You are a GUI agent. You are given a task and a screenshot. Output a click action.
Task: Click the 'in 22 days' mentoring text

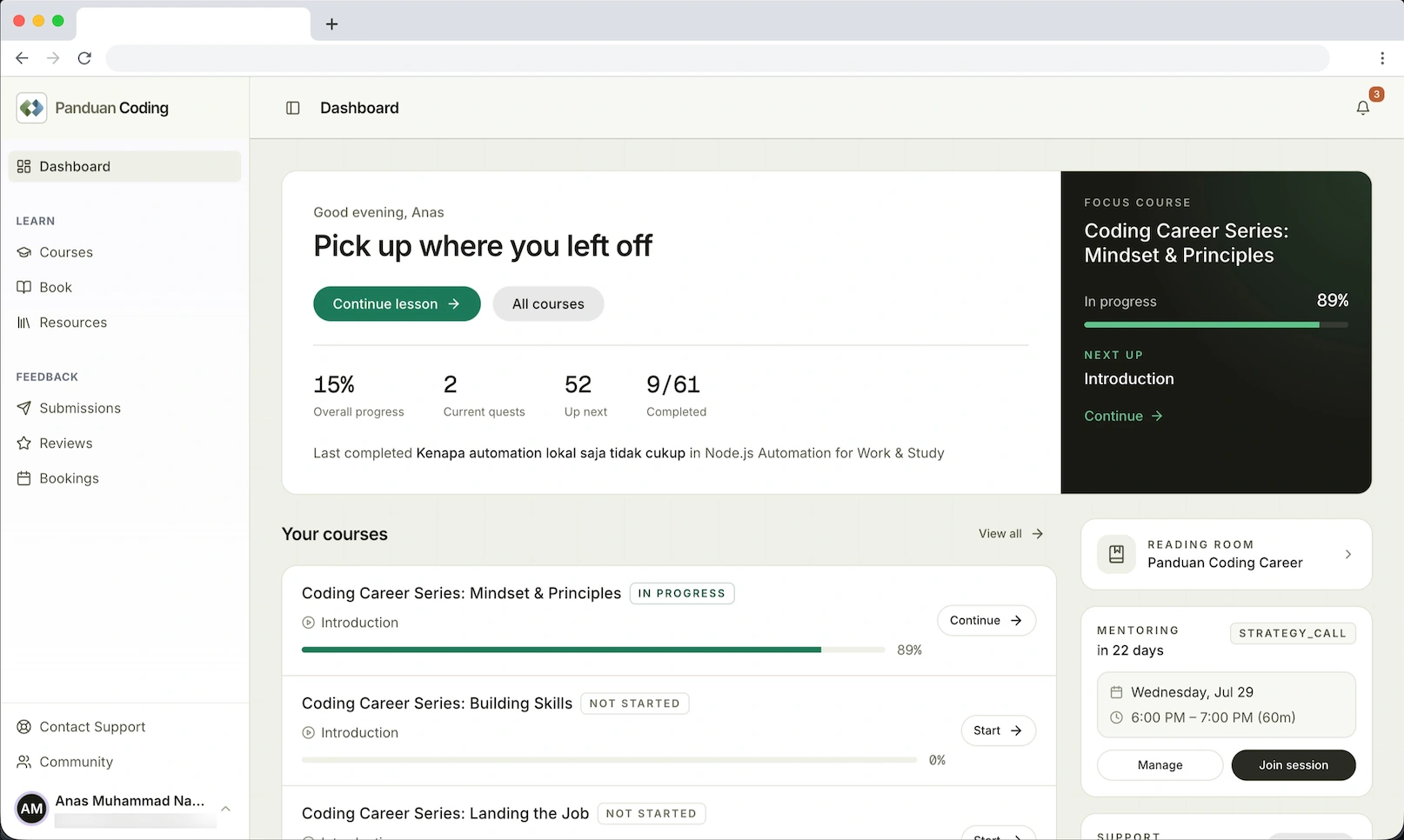pos(1130,650)
